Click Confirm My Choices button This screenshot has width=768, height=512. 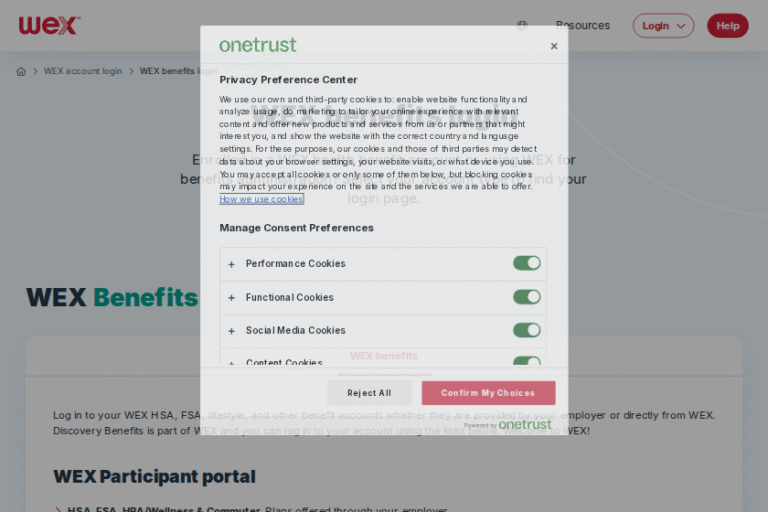point(488,393)
